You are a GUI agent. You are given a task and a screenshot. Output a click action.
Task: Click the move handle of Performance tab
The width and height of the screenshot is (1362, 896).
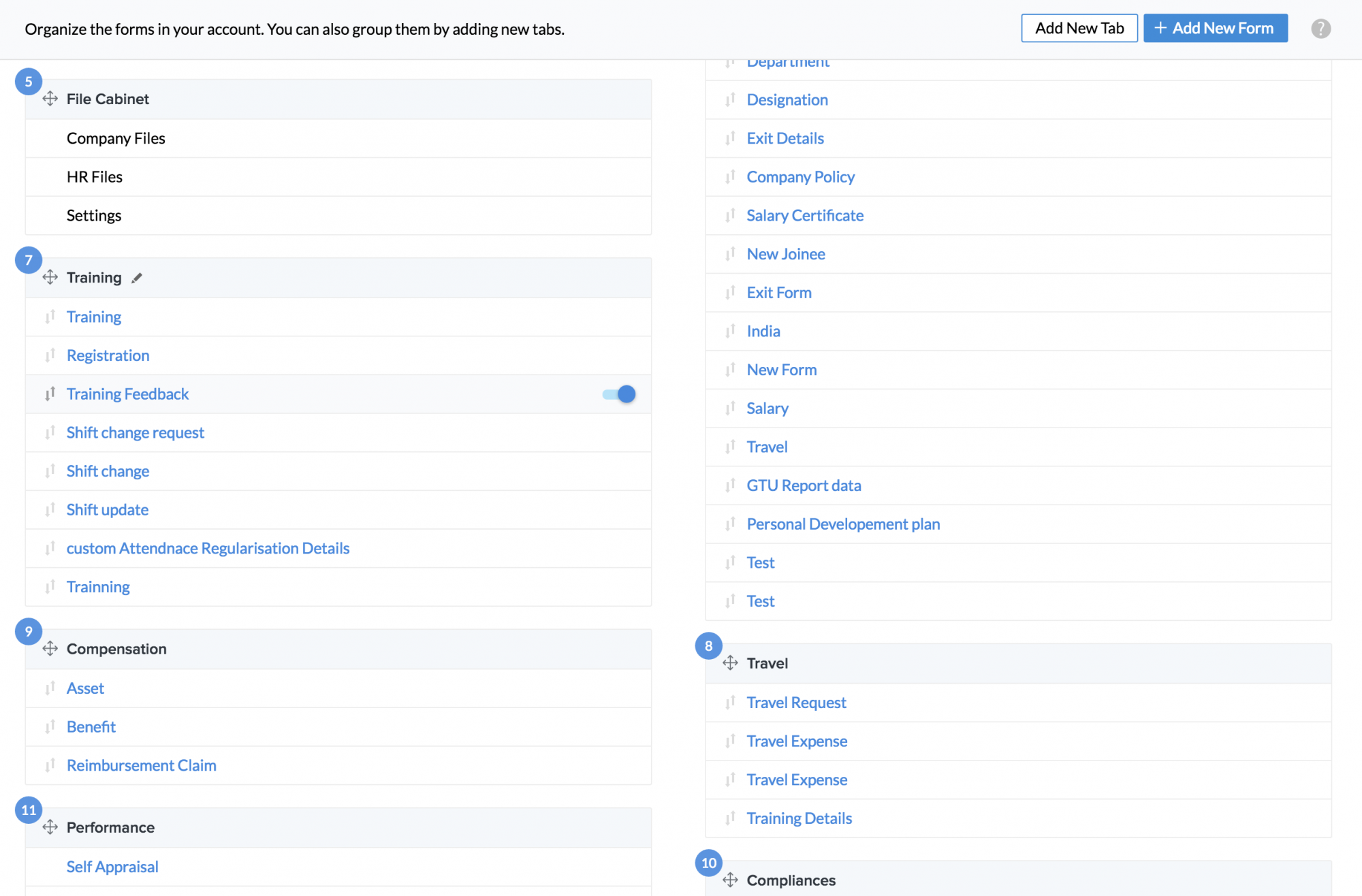[x=50, y=827]
